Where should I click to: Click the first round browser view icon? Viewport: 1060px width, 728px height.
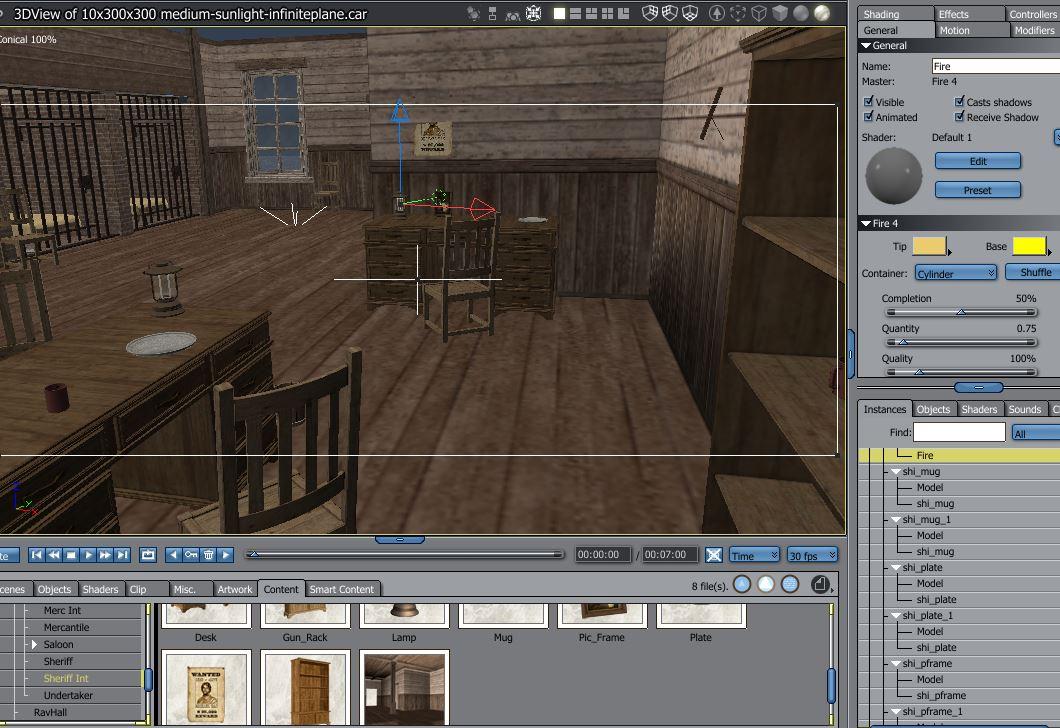(x=742, y=584)
